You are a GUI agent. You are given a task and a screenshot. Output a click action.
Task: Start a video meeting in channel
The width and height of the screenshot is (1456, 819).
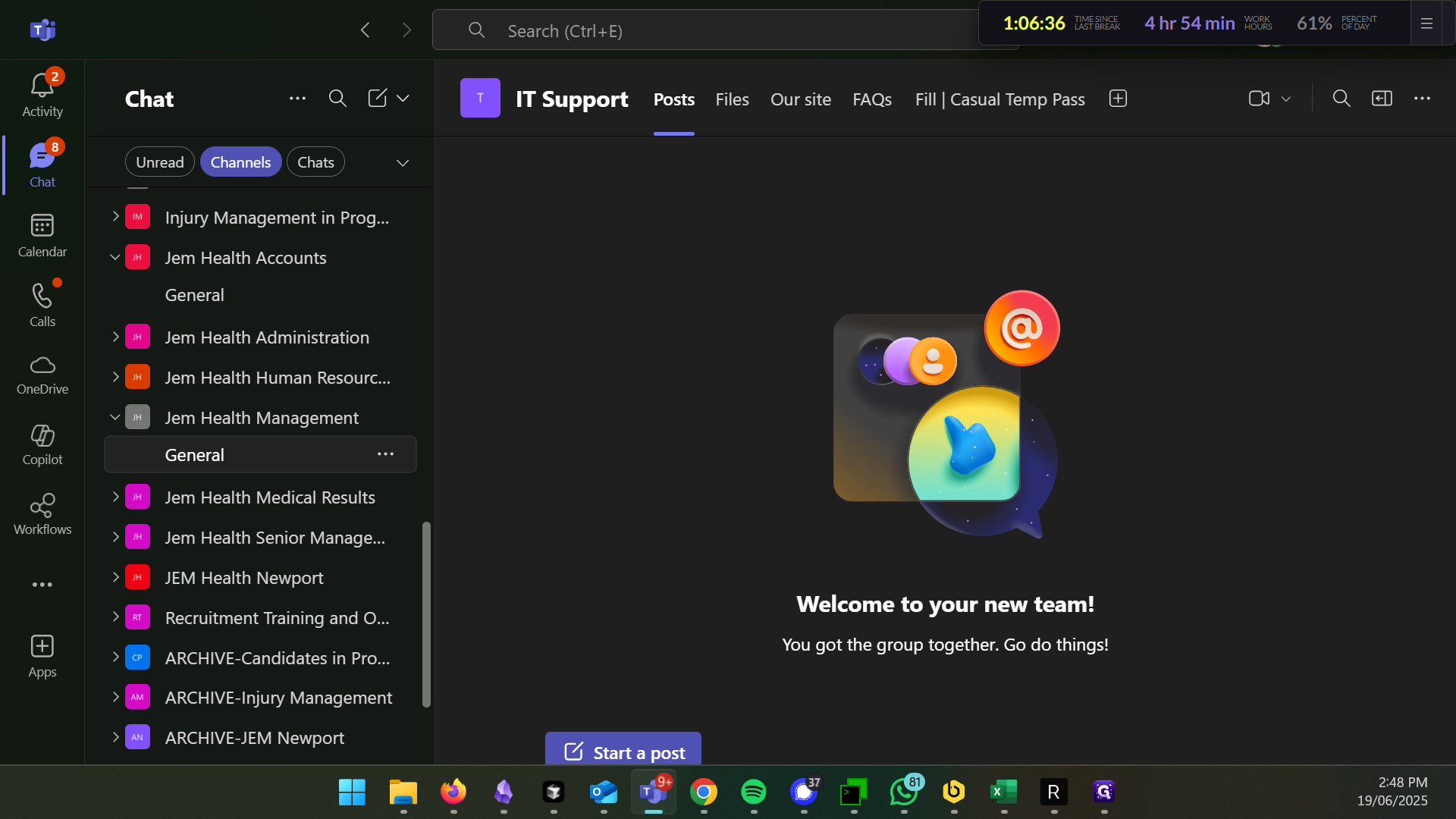click(x=1259, y=99)
